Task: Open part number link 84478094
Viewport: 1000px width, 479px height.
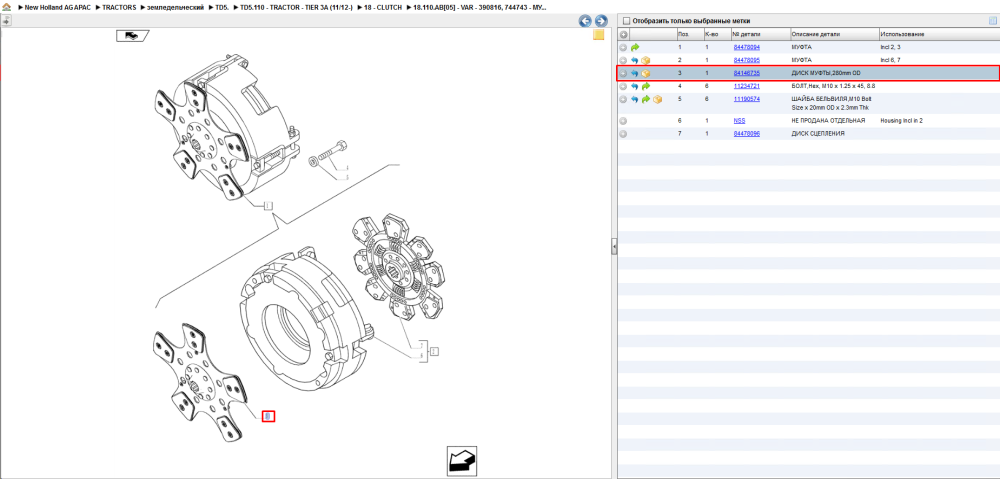Action: (746, 47)
